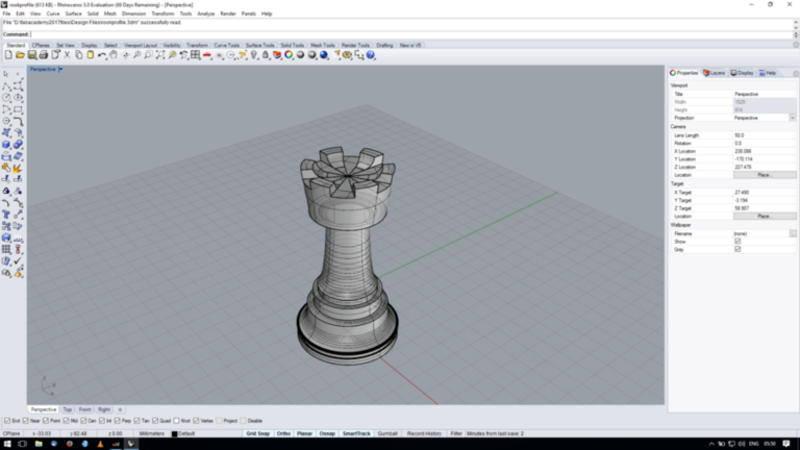Viewport: 800px width, 450px height.
Task: Click the Windows Start button
Action: pos(7,444)
